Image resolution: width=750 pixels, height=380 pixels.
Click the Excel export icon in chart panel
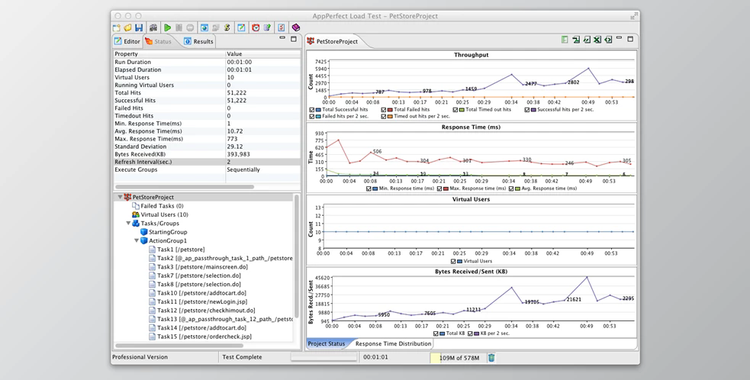pos(597,40)
